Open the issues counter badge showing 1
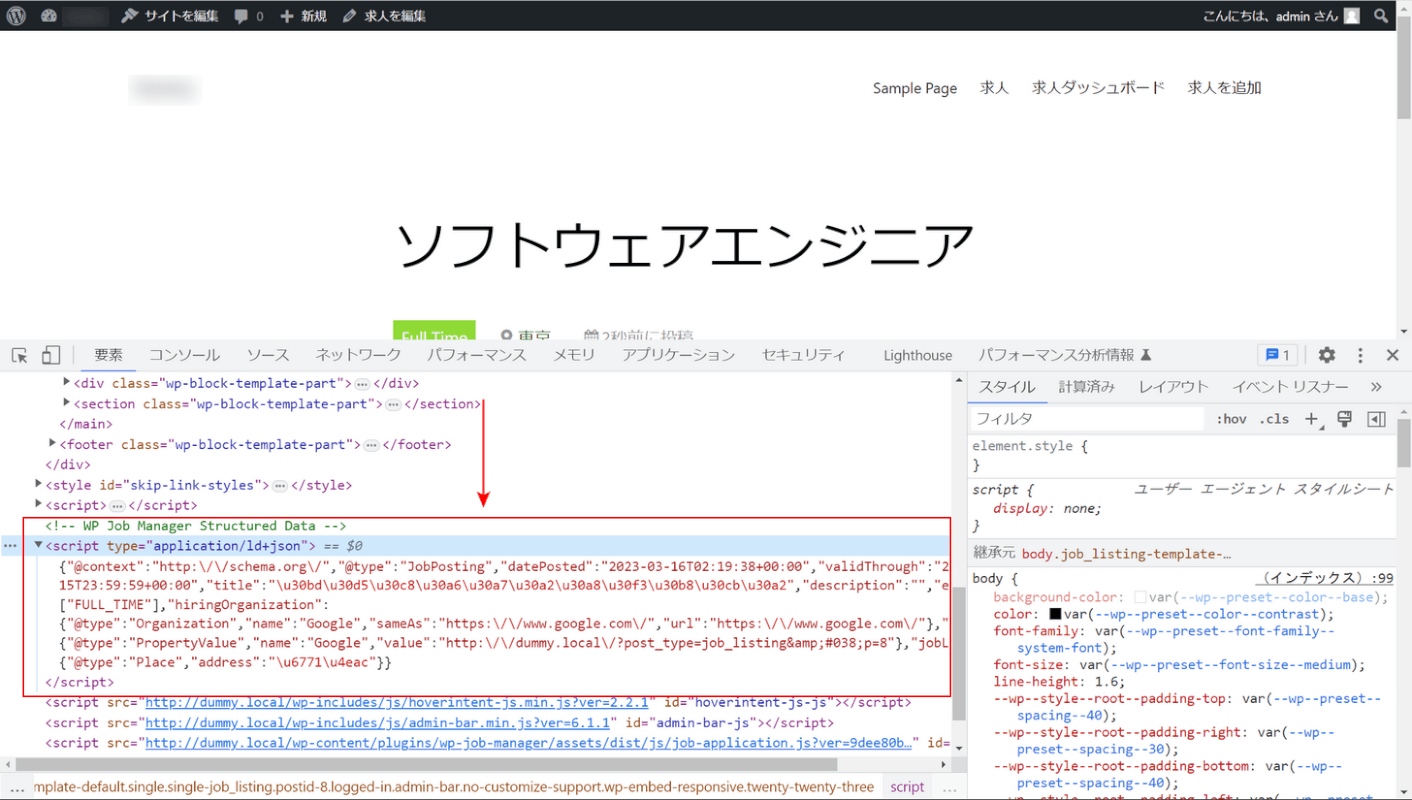Viewport: 1412px width, 800px height. pos(1277,355)
